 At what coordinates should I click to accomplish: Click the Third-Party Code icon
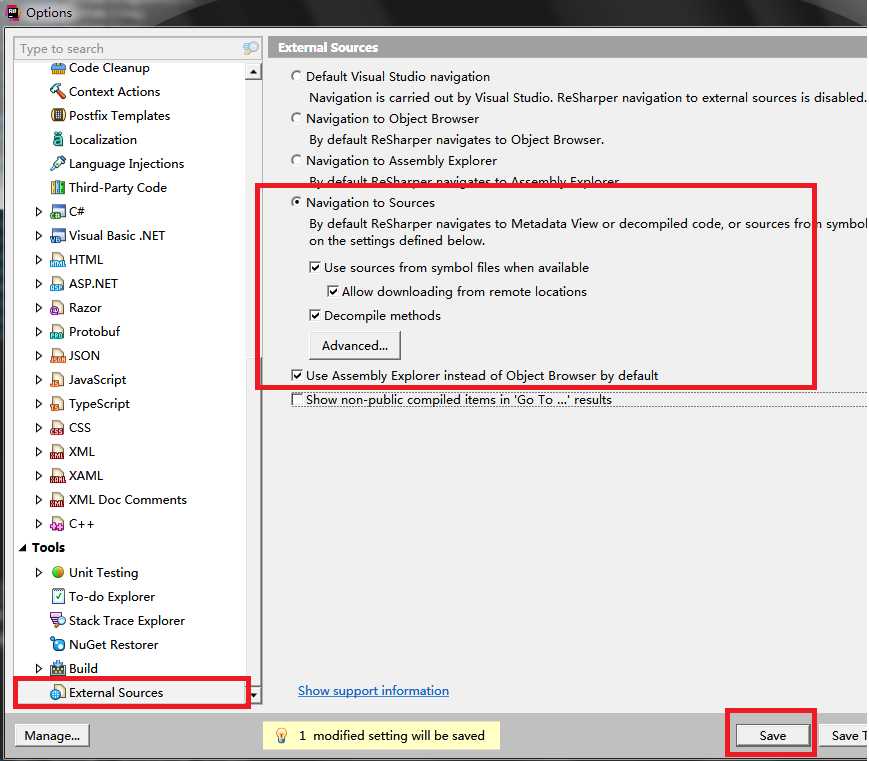[x=58, y=187]
